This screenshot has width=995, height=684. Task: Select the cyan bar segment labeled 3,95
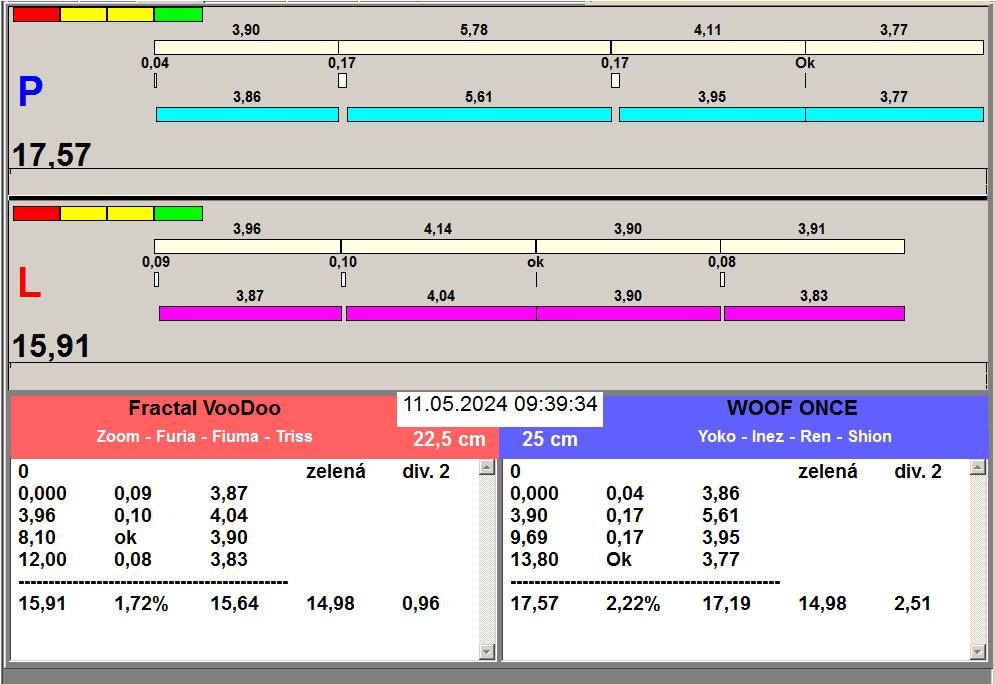[x=712, y=114]
